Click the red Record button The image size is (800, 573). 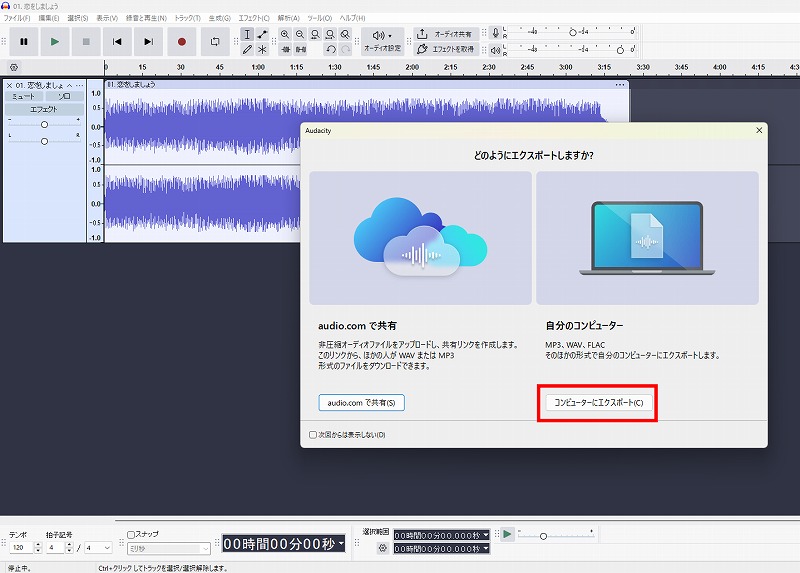click(182, 42)
